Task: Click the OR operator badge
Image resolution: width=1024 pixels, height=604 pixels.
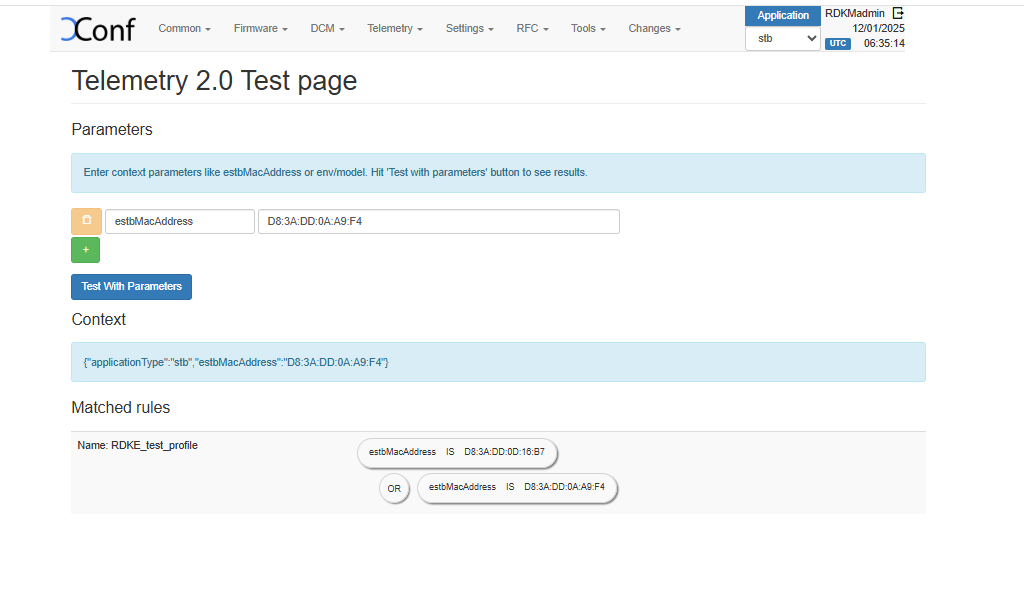Action: 394,489
